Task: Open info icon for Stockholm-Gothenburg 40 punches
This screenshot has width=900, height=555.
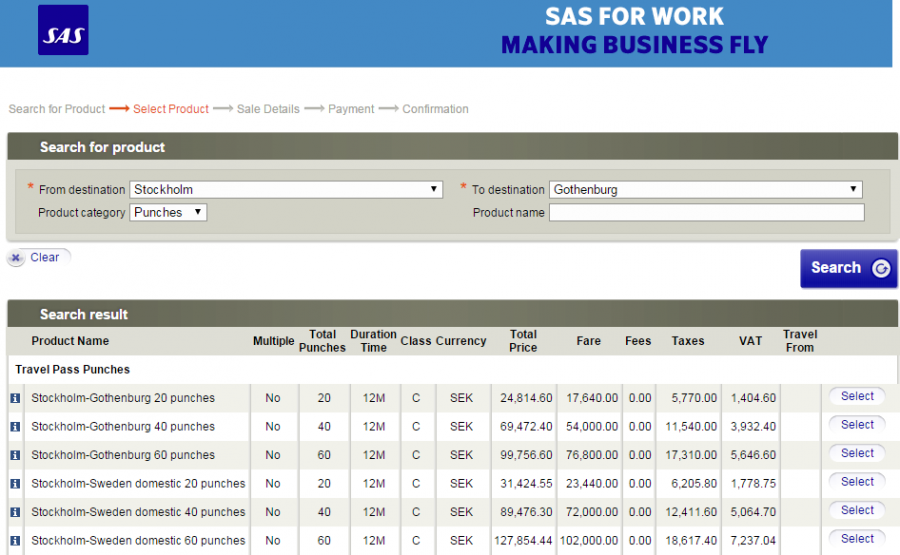Action: pyautogui.click(x=15, y=427)
